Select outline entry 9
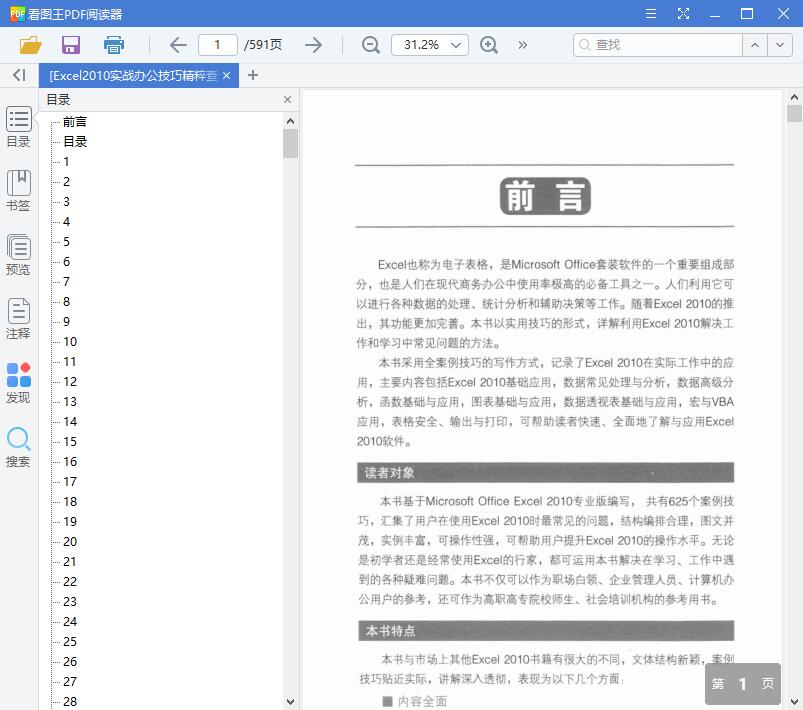 67,322
